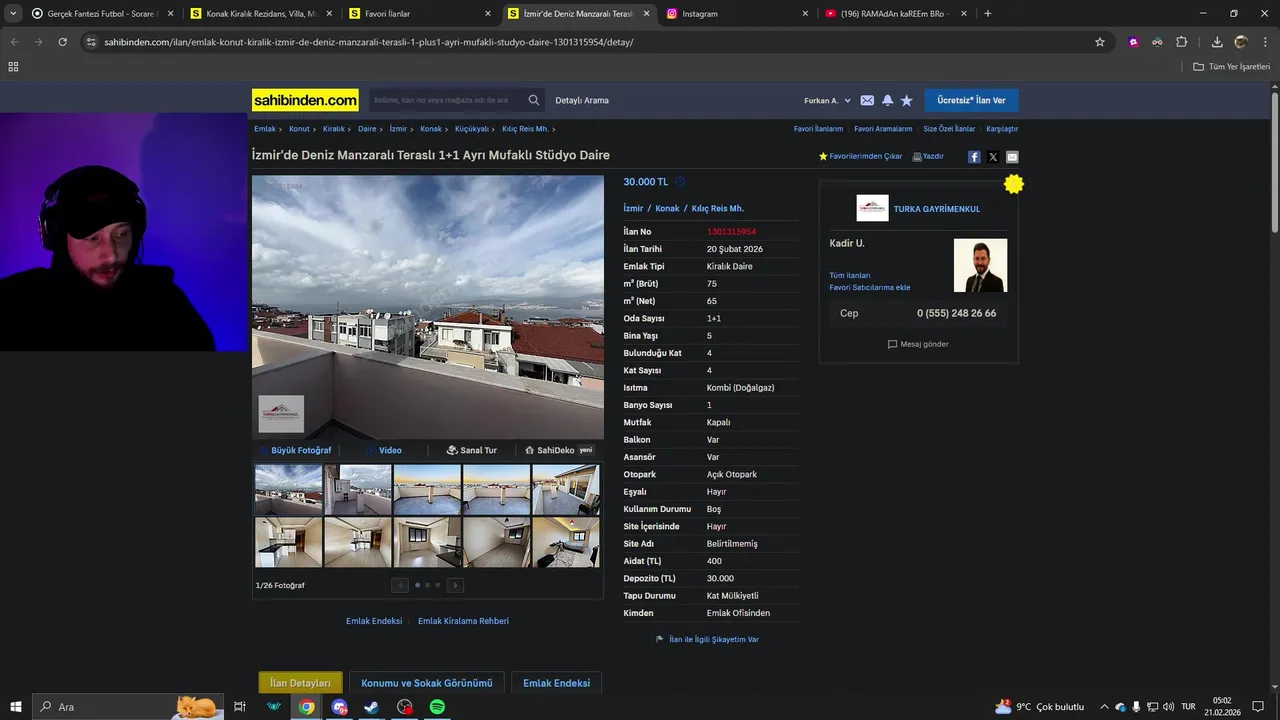Switch to the Sorare browser tab

pyautogui.click(x=102, y=13)
